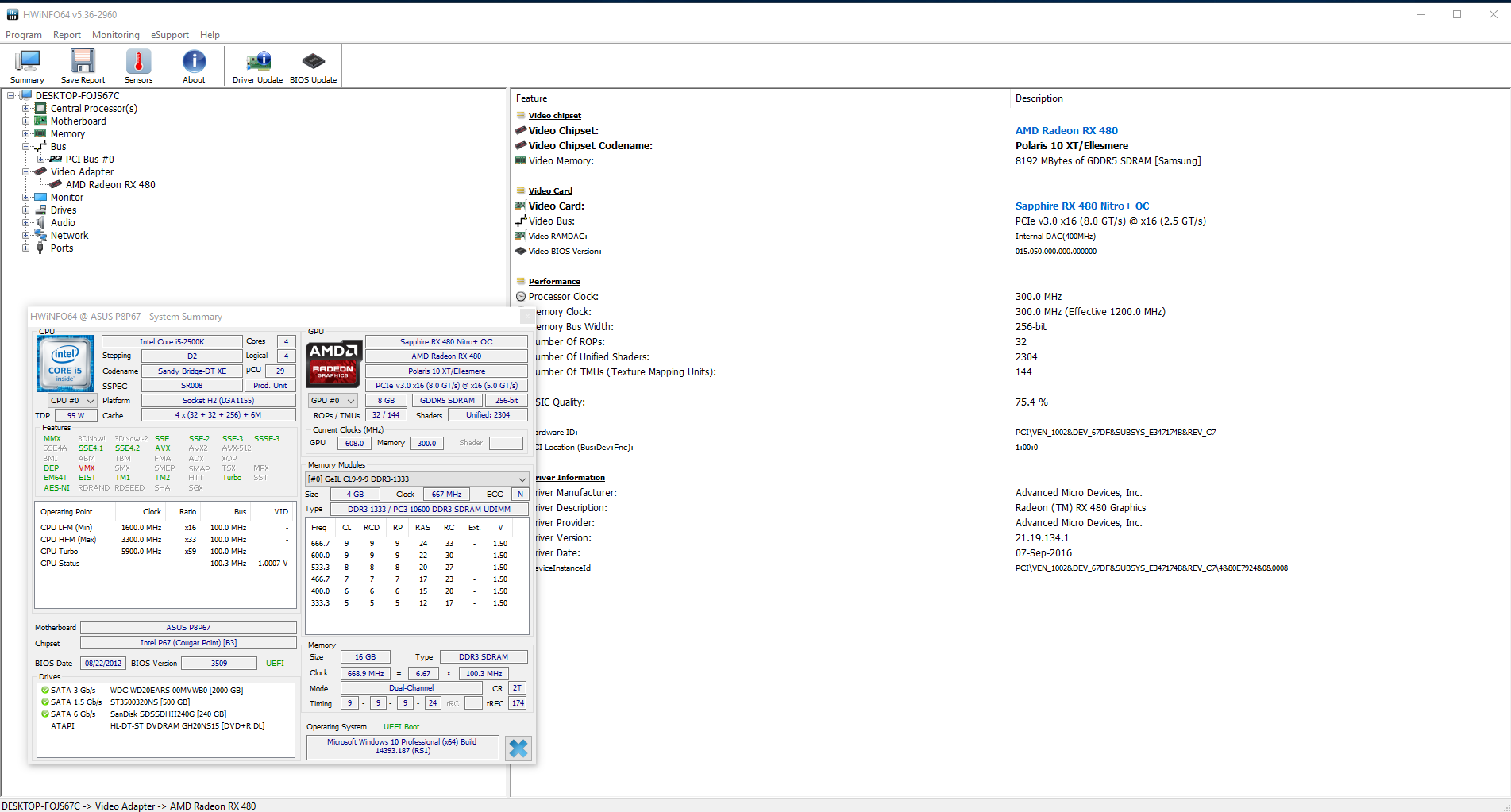Click the Memory module tree icon
Image resolution: width=1511 pixels, height=812 pixels.
pos(40,134)
